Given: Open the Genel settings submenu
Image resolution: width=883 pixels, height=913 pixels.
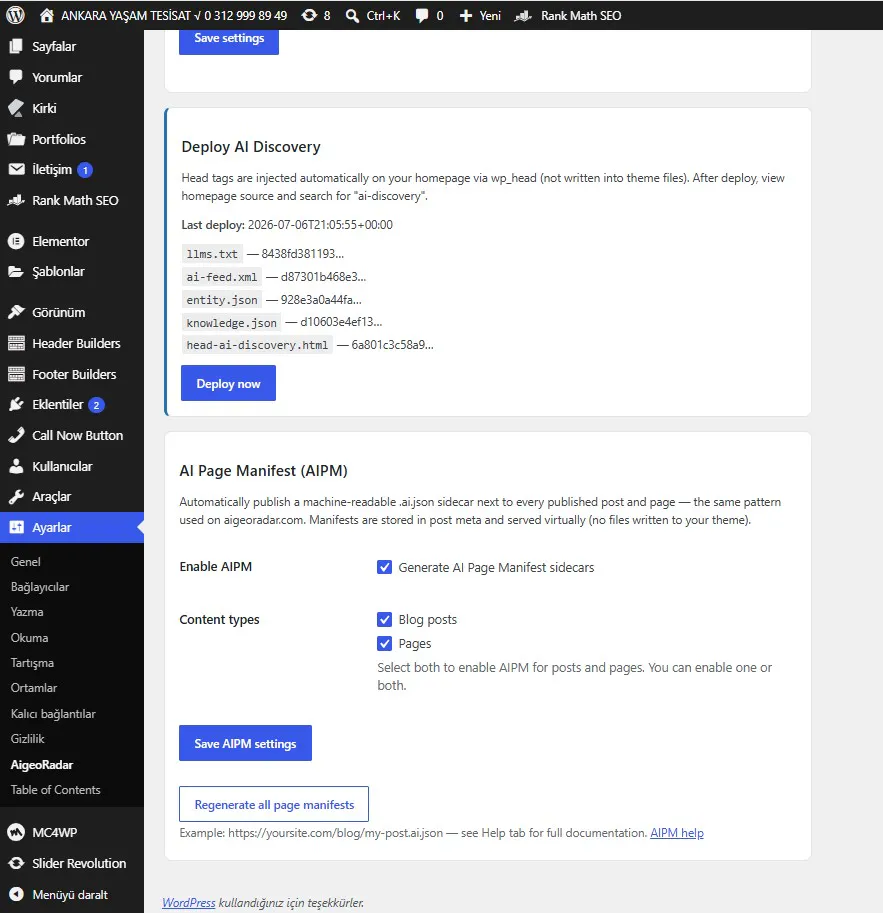Looking at the screenshot, I should pos(26,561).
